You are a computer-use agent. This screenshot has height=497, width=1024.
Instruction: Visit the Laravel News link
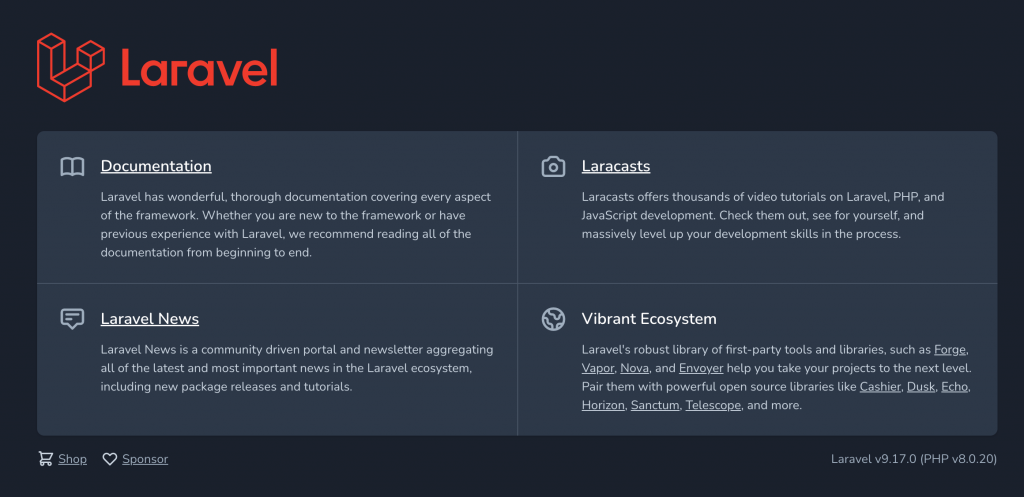click(x=150, y=319)
